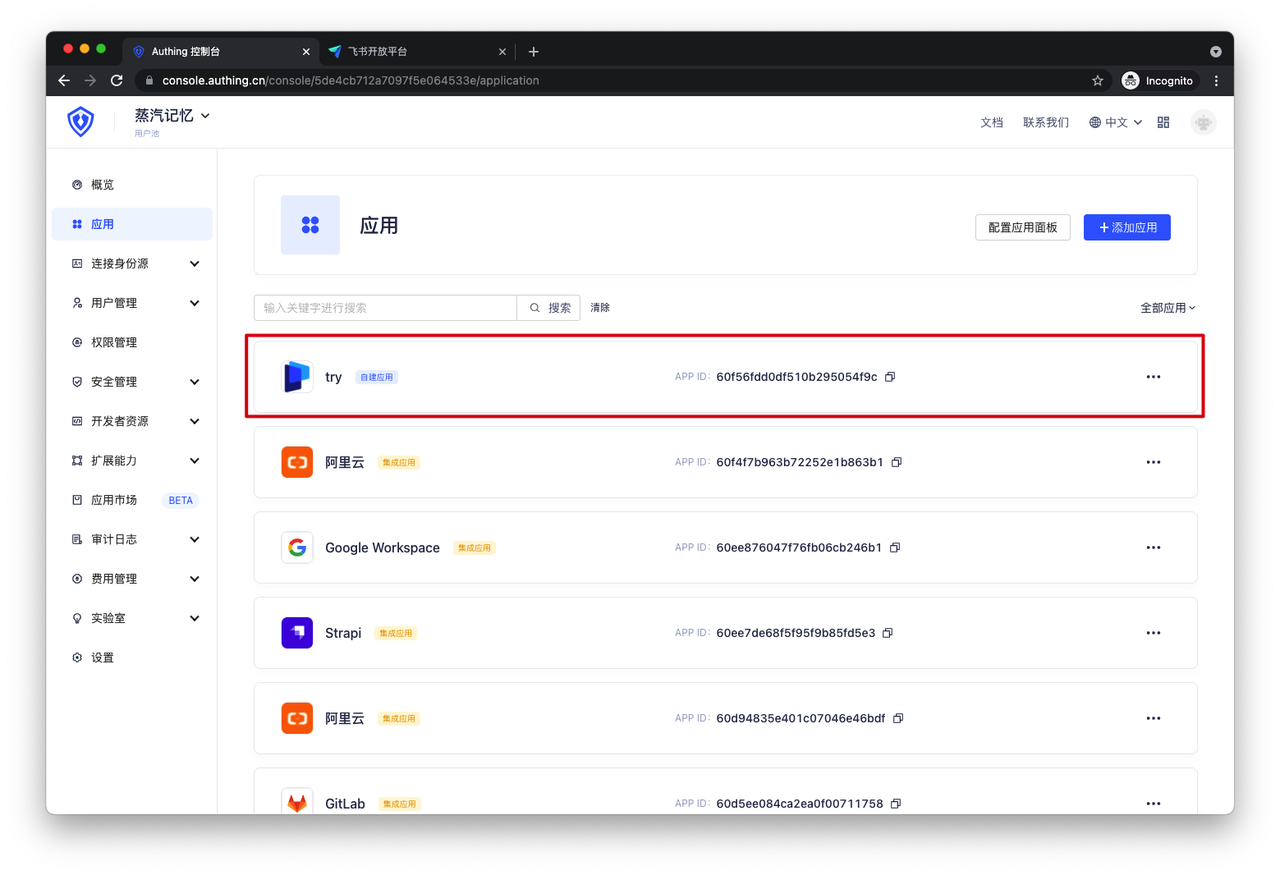
Task: Open more options for GitLab app
Action: pyautogui.click(x=1153, y=804)
